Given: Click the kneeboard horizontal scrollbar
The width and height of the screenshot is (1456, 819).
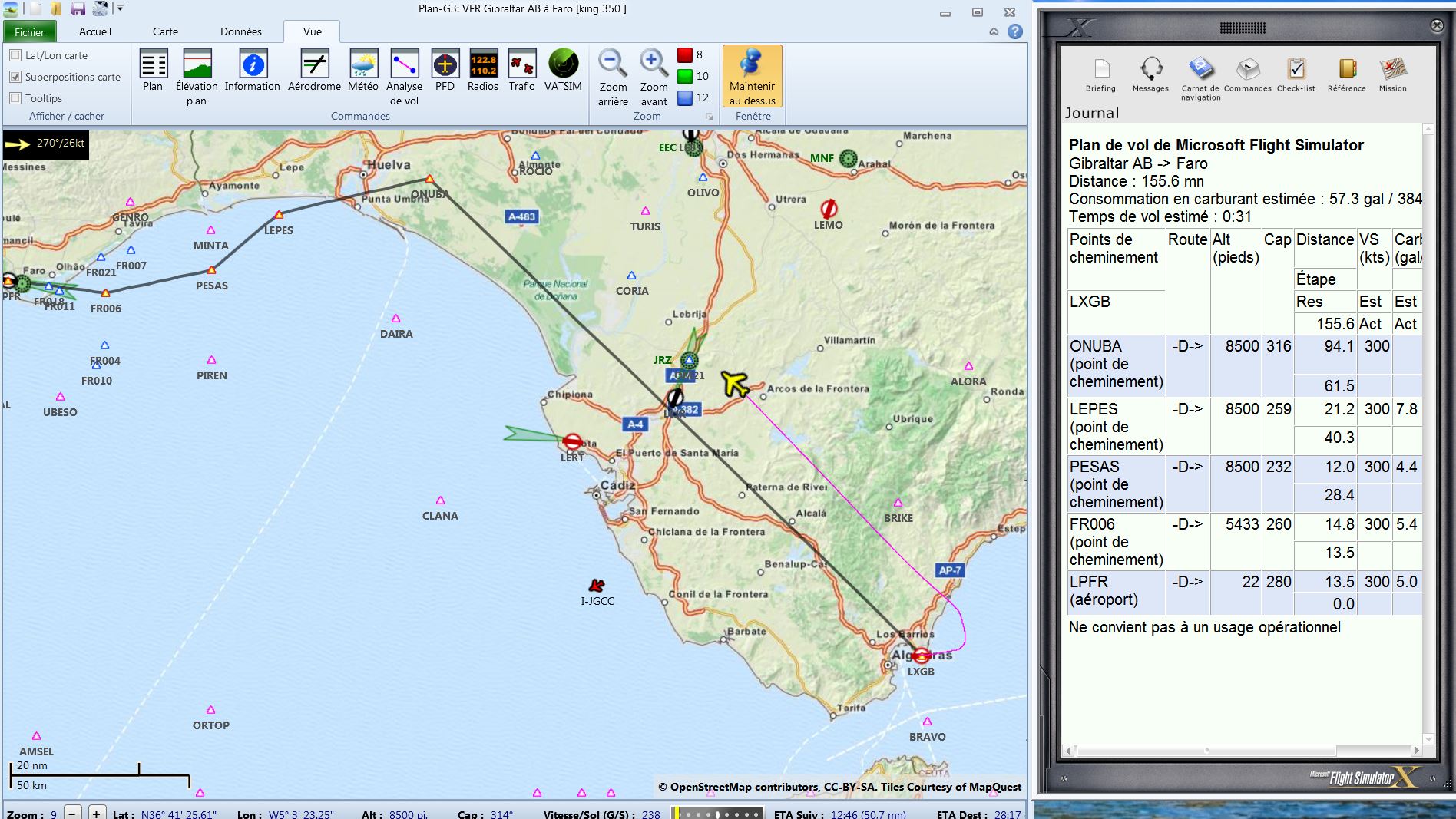Looking at the screenshot, I should [x=1242, y=750].
